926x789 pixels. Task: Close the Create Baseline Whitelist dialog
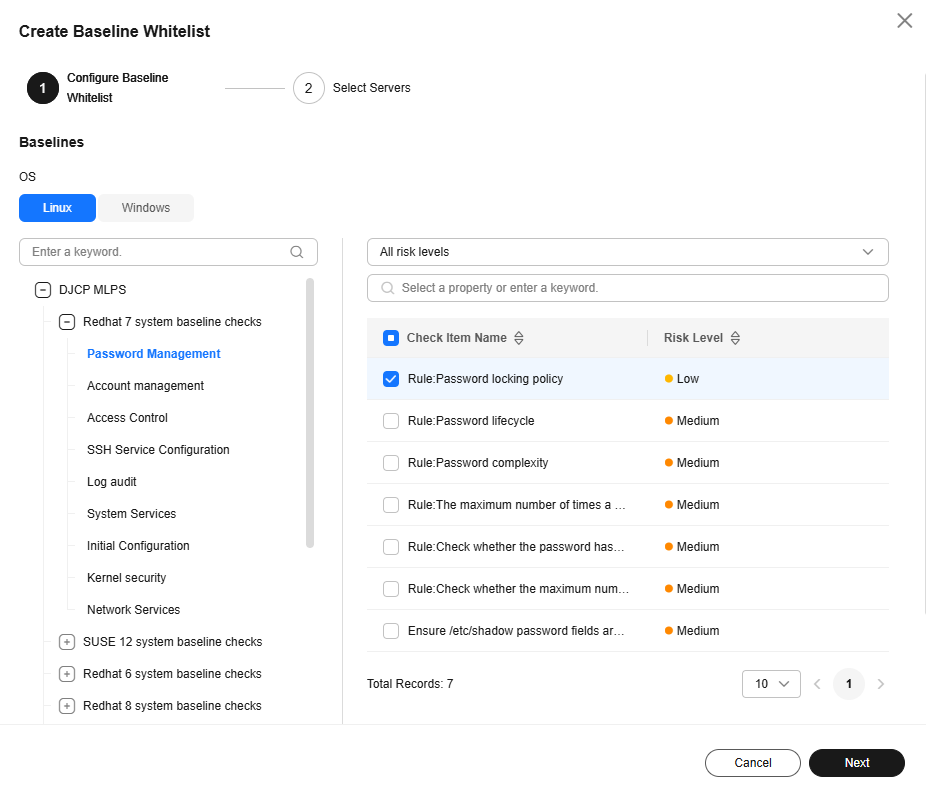click(904, 21)
